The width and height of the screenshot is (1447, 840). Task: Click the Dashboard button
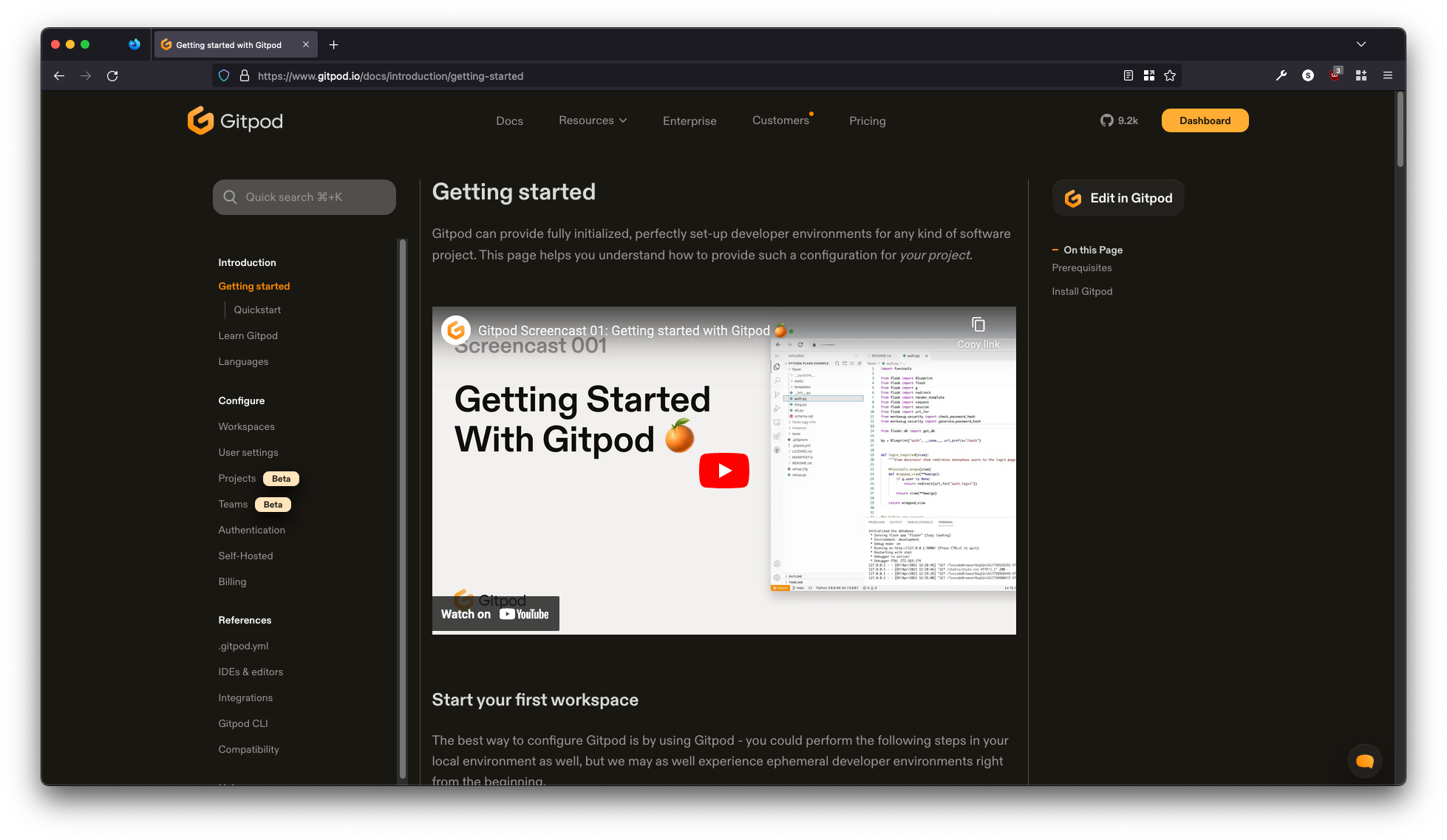(1205, 120)
